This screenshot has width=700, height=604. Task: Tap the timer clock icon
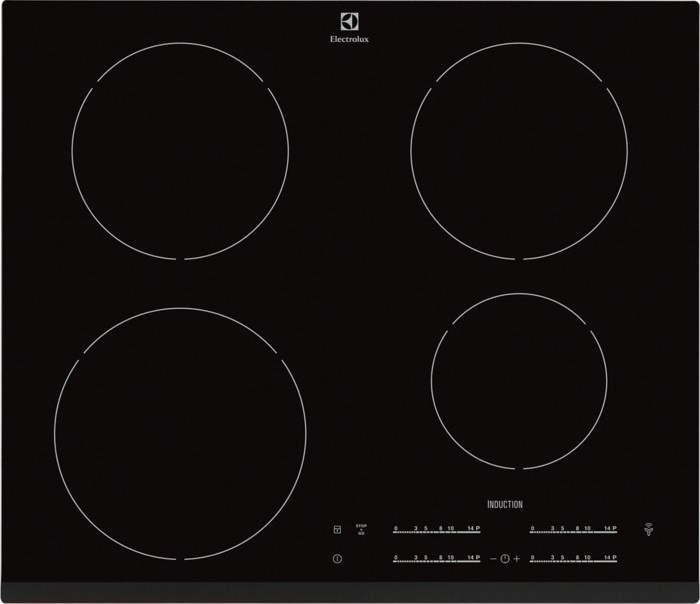(x=505, y=558)
